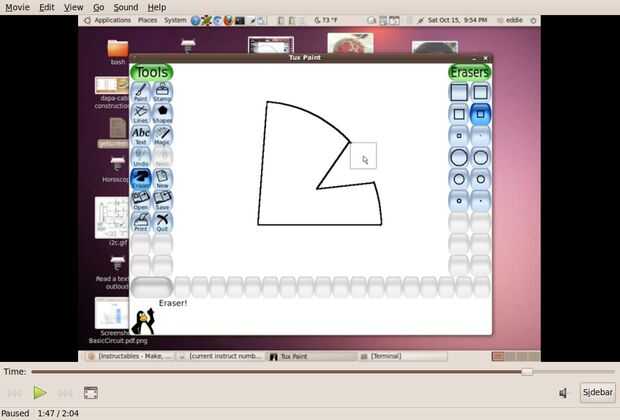Open the Applications menu in Ubuntu panel
The image size is (620, 420).
112,20
